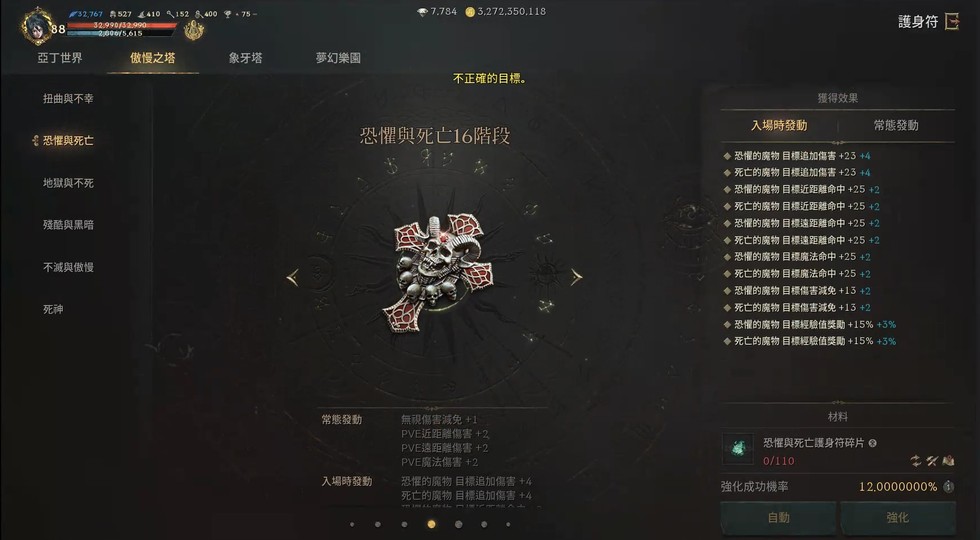The image size is (980, 540).
Task: Click the 恐懼與死亡護身符碎片 material thumbnail
Action: (x=738, y=448)
